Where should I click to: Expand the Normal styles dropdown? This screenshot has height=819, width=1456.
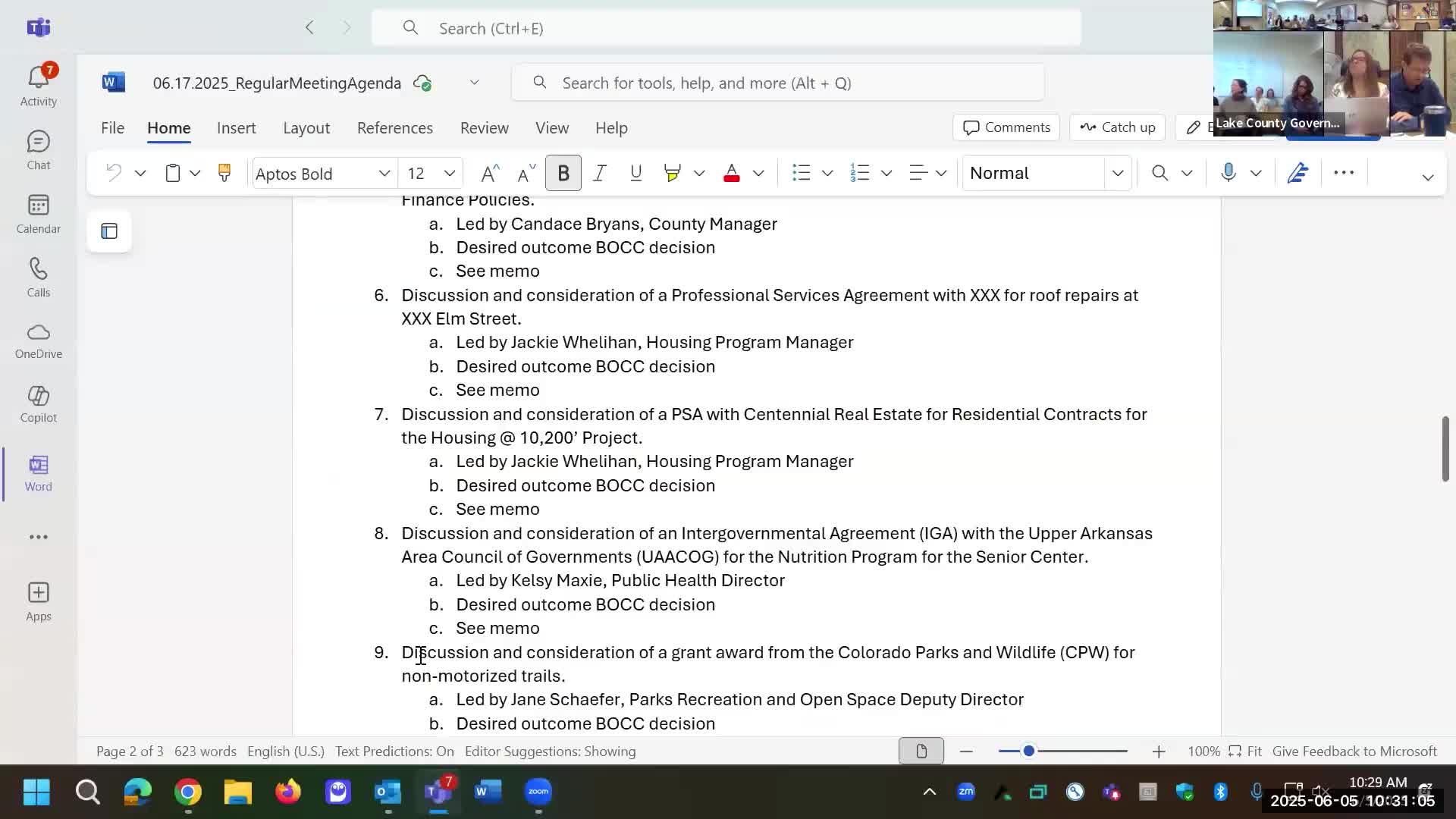point(1117,173)
